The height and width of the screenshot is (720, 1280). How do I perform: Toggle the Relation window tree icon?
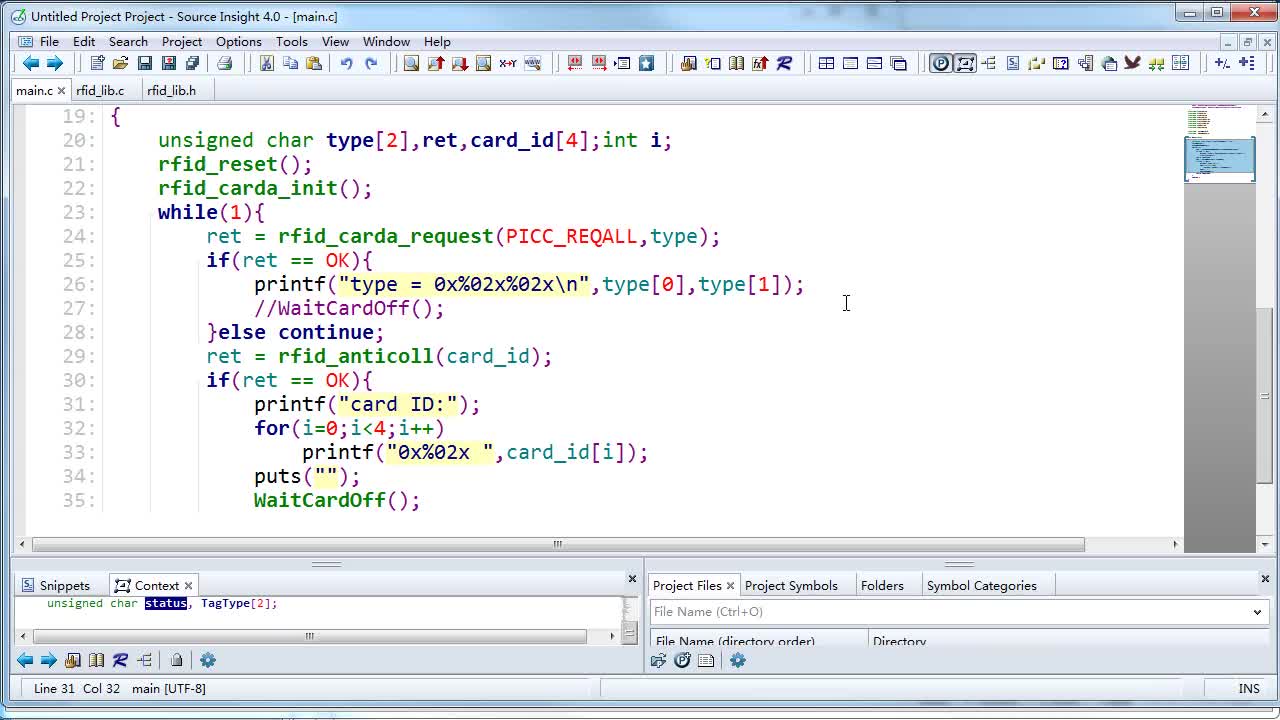pos(989,63)
